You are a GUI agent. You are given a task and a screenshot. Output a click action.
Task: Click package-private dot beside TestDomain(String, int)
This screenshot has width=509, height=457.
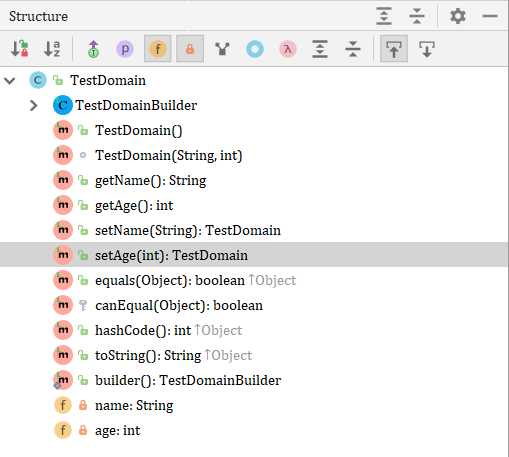(83, 155)
